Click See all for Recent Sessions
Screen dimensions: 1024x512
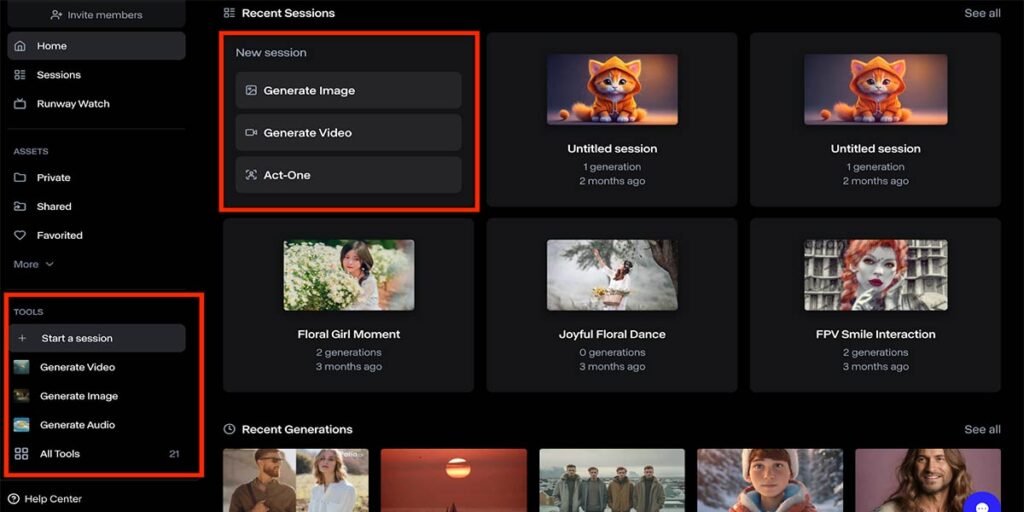(x=982, y=13)
